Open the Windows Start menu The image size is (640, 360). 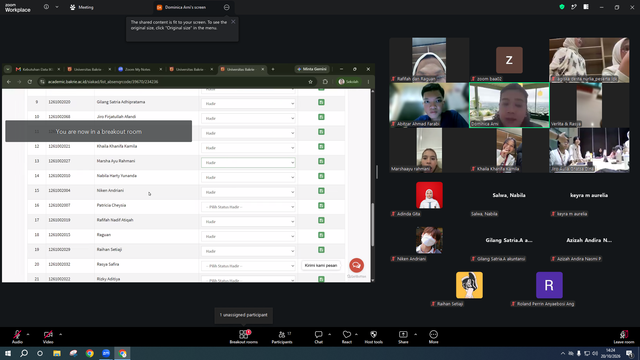(8, 353)
